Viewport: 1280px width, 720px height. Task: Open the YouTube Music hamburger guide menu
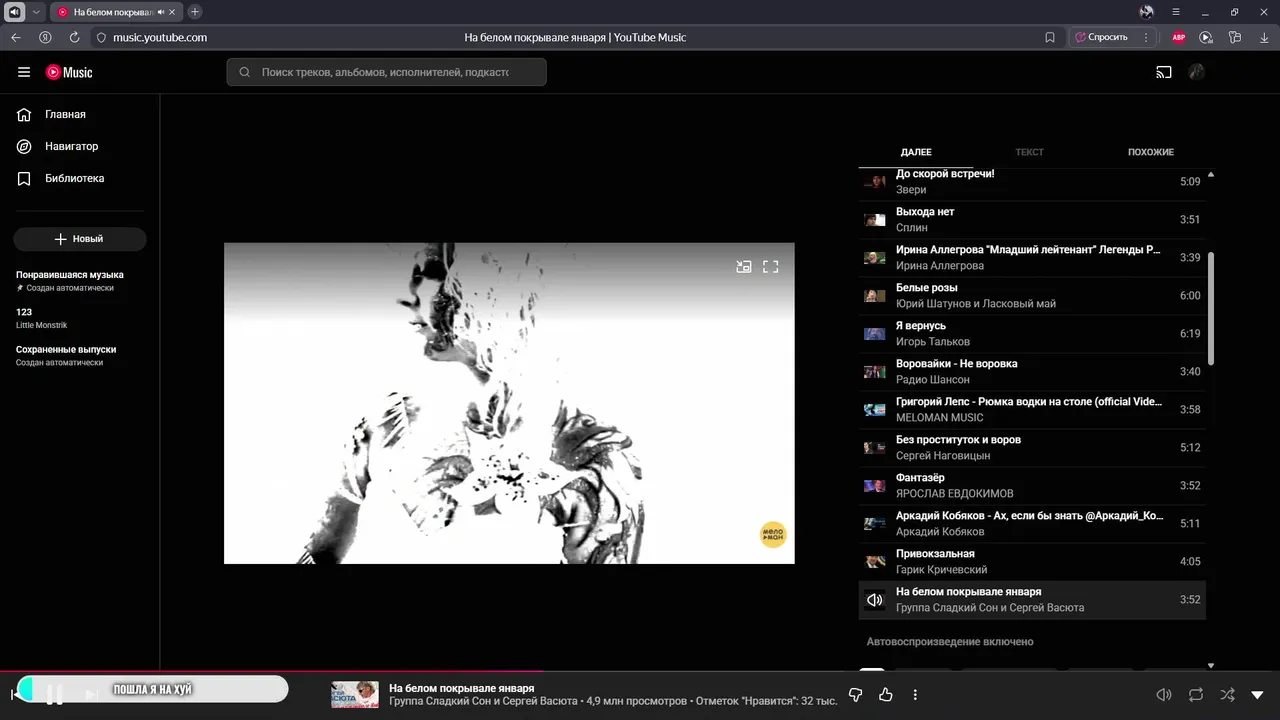point(24,72)
